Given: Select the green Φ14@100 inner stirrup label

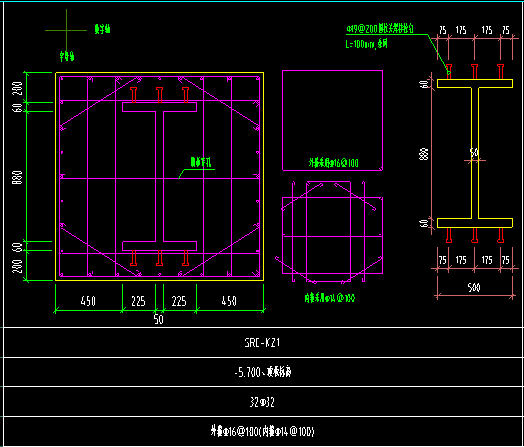Looking at the screenshot, I should 330,298.
